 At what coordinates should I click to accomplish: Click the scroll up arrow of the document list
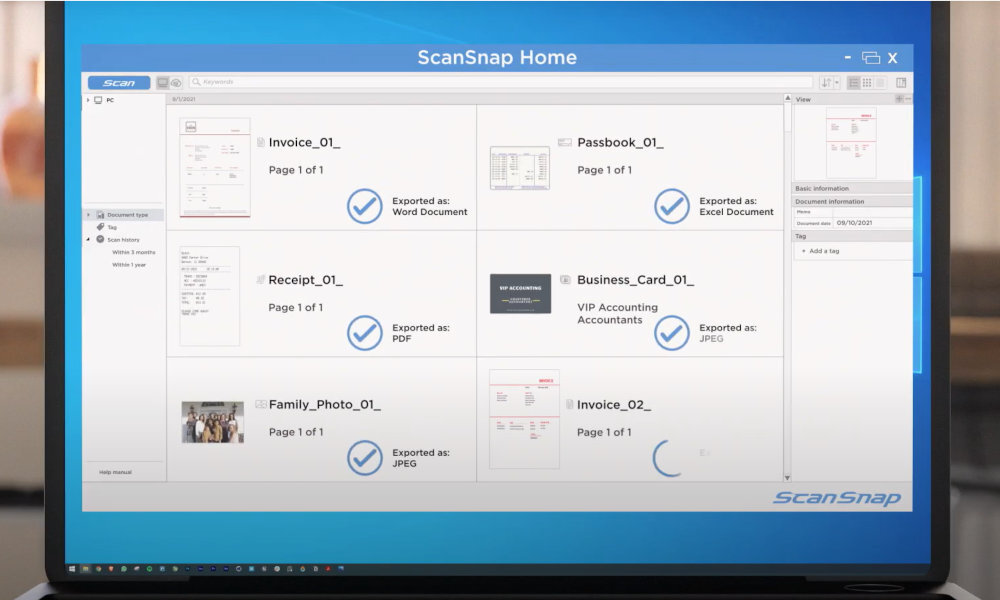point(788,98)
